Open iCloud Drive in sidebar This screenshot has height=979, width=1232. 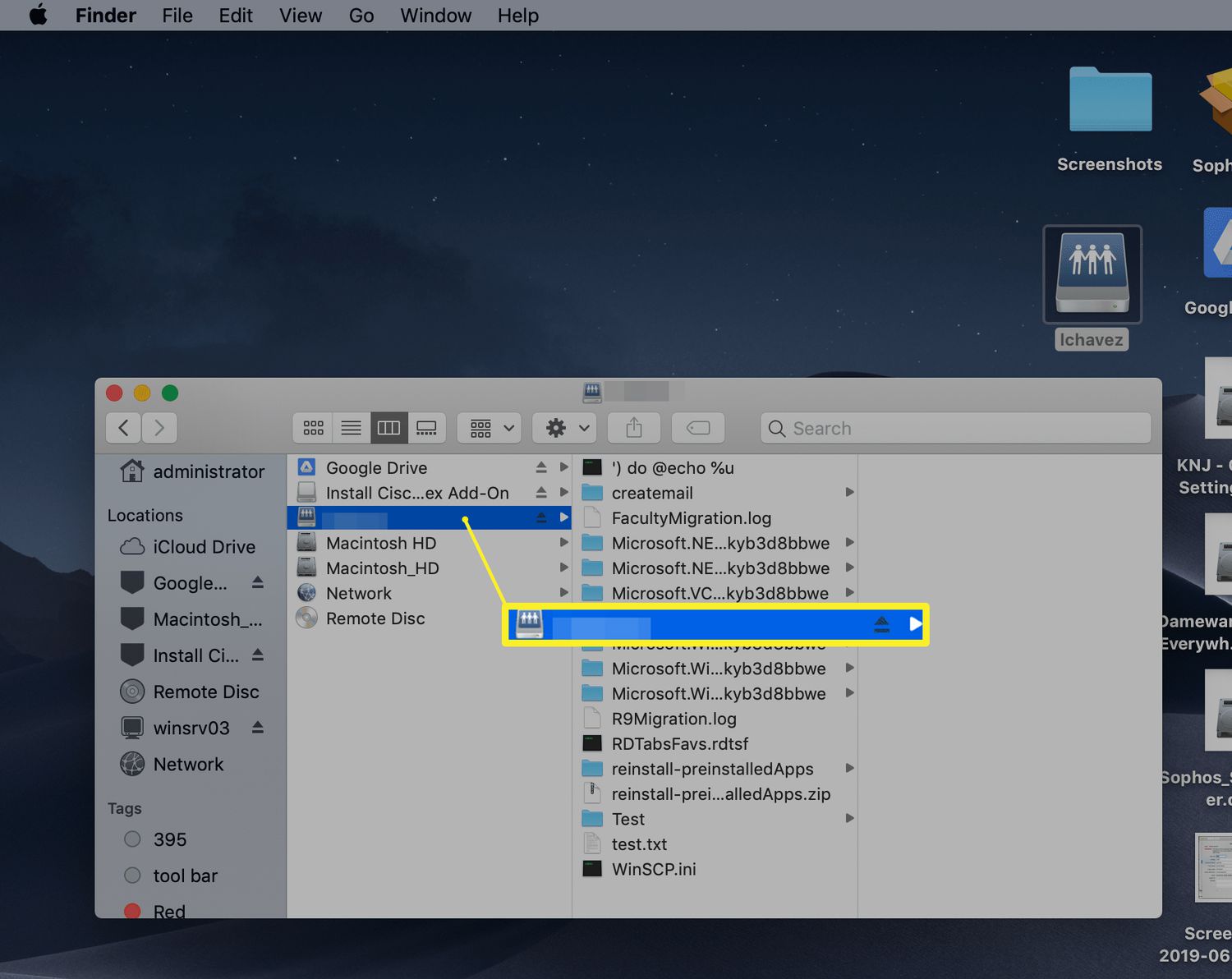pyautogui.click(x=203, y=547)
